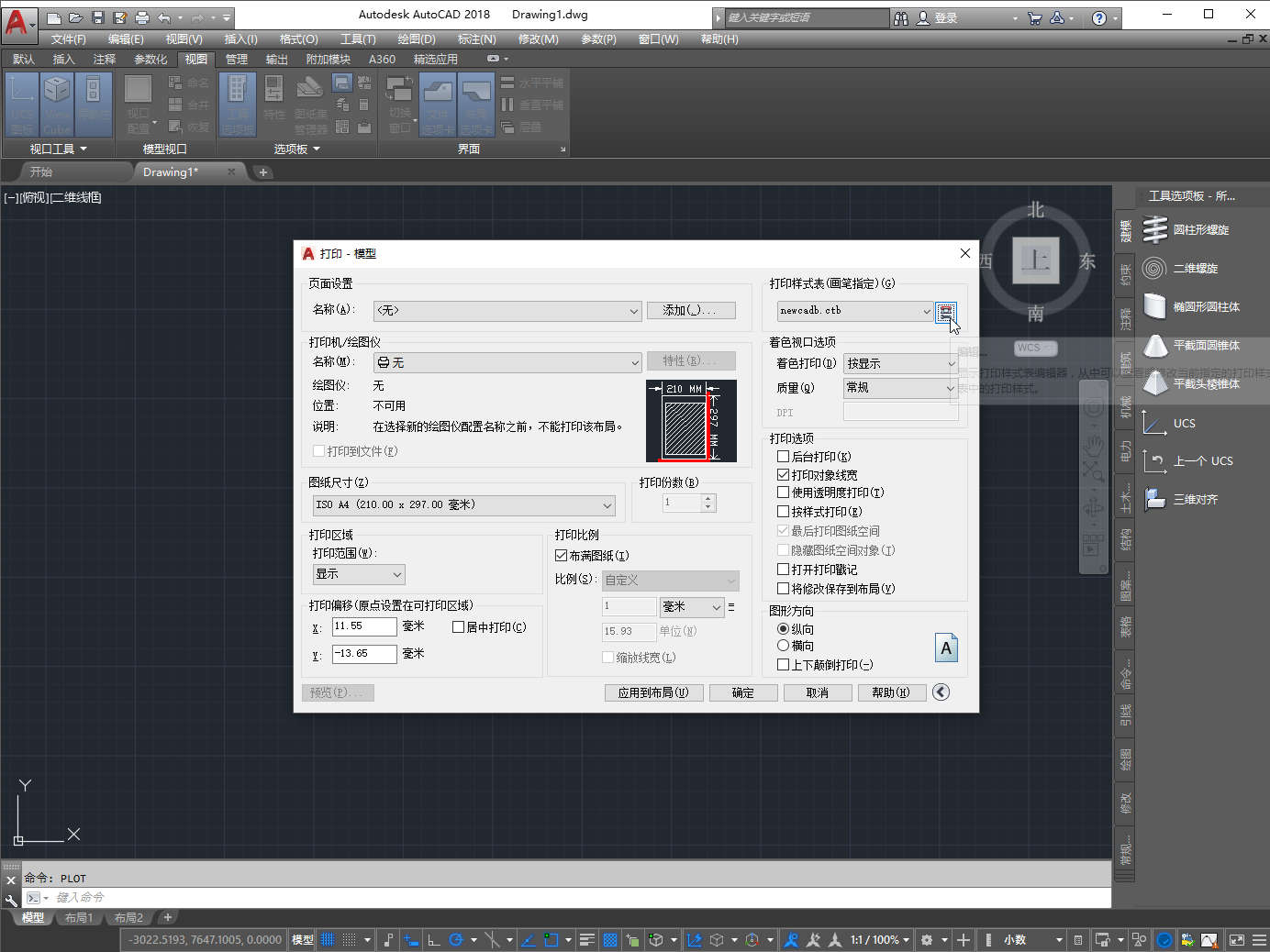Switch to the 管理 ribbon tab
The image size is (1270, 952).
pos(237,60)
